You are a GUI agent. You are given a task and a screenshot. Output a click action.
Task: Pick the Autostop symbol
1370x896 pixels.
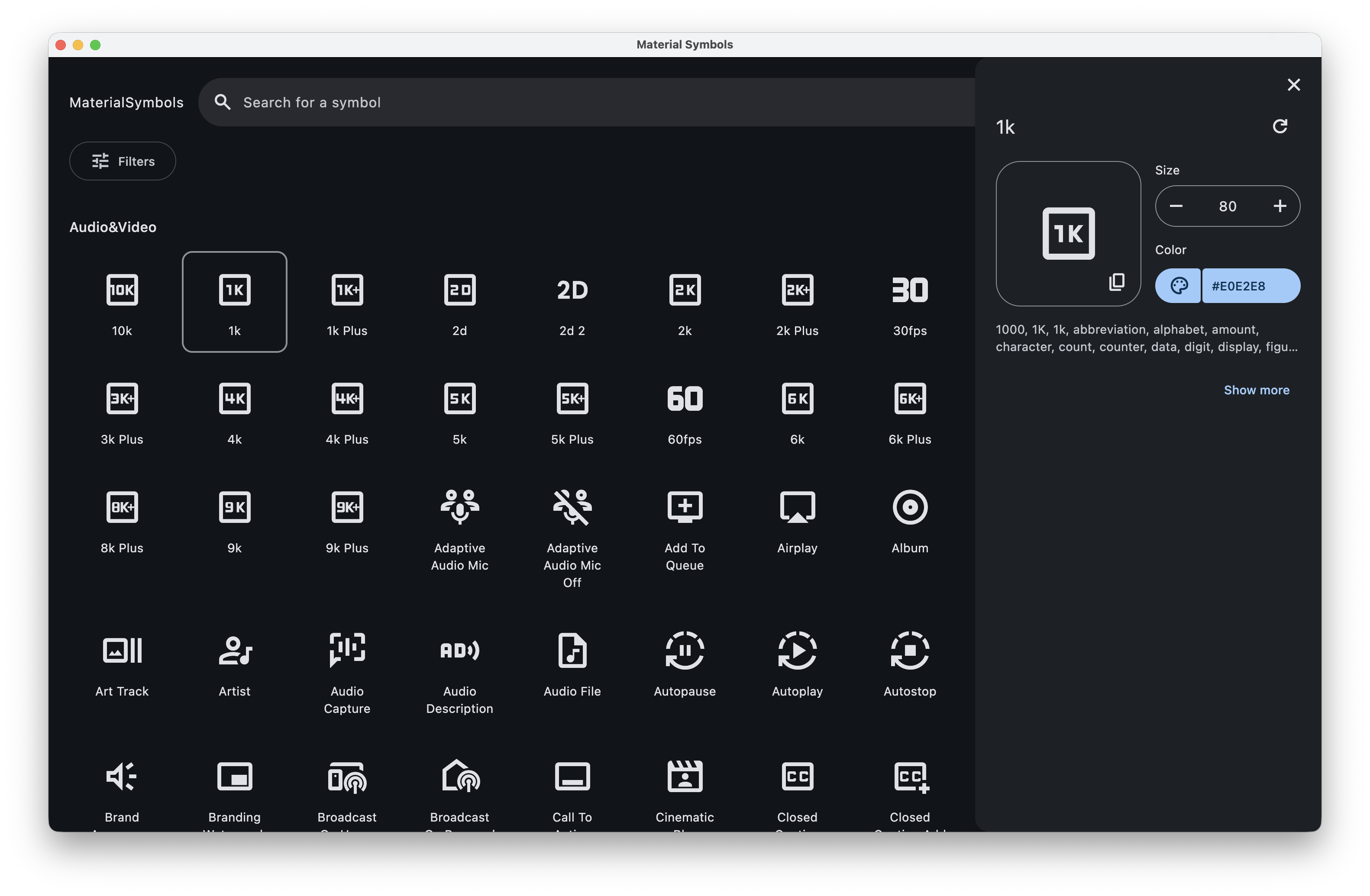pyautogui.click(x=909, y=663)
